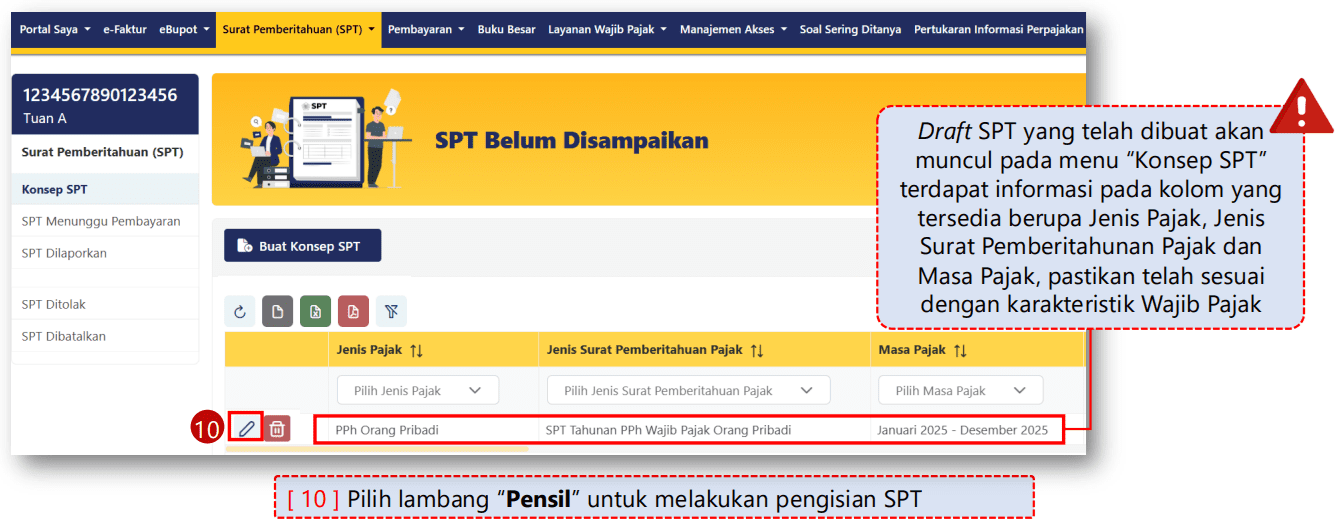Click the Surat Pemberitahuan (SPT) sidebar heading
This screenshot has width=1337, height=524.
coord(102,152)
